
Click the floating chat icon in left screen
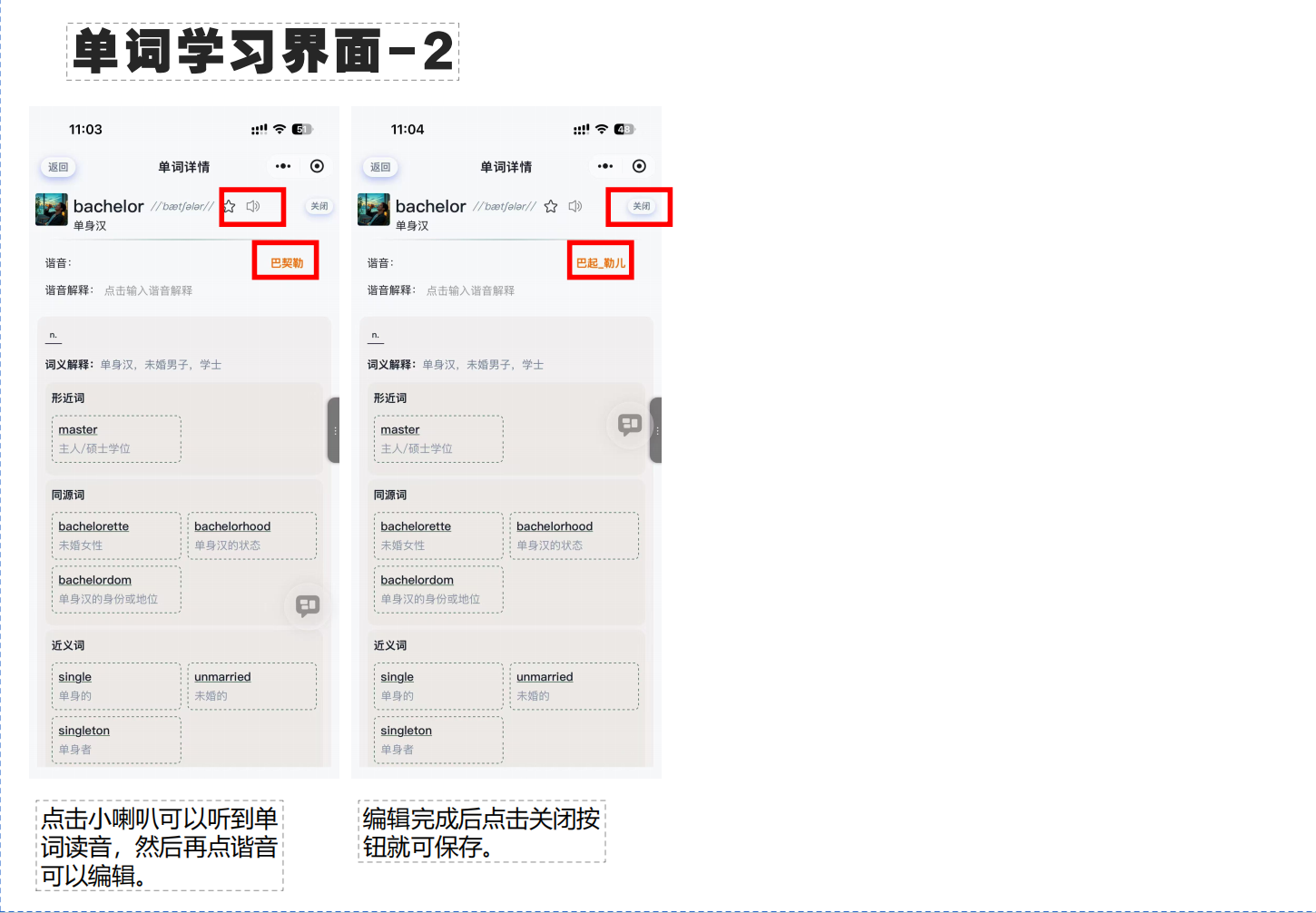[x=308, y=605]
